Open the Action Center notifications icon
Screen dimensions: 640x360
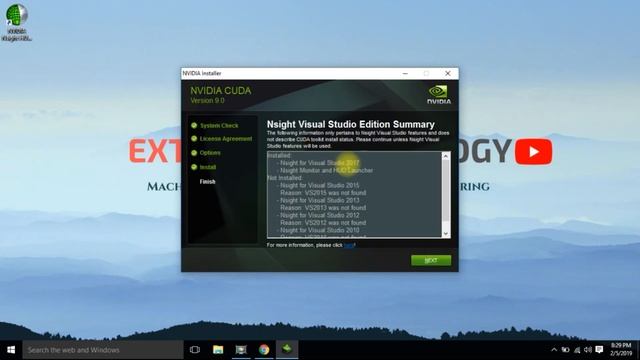[x=599, y=349]
